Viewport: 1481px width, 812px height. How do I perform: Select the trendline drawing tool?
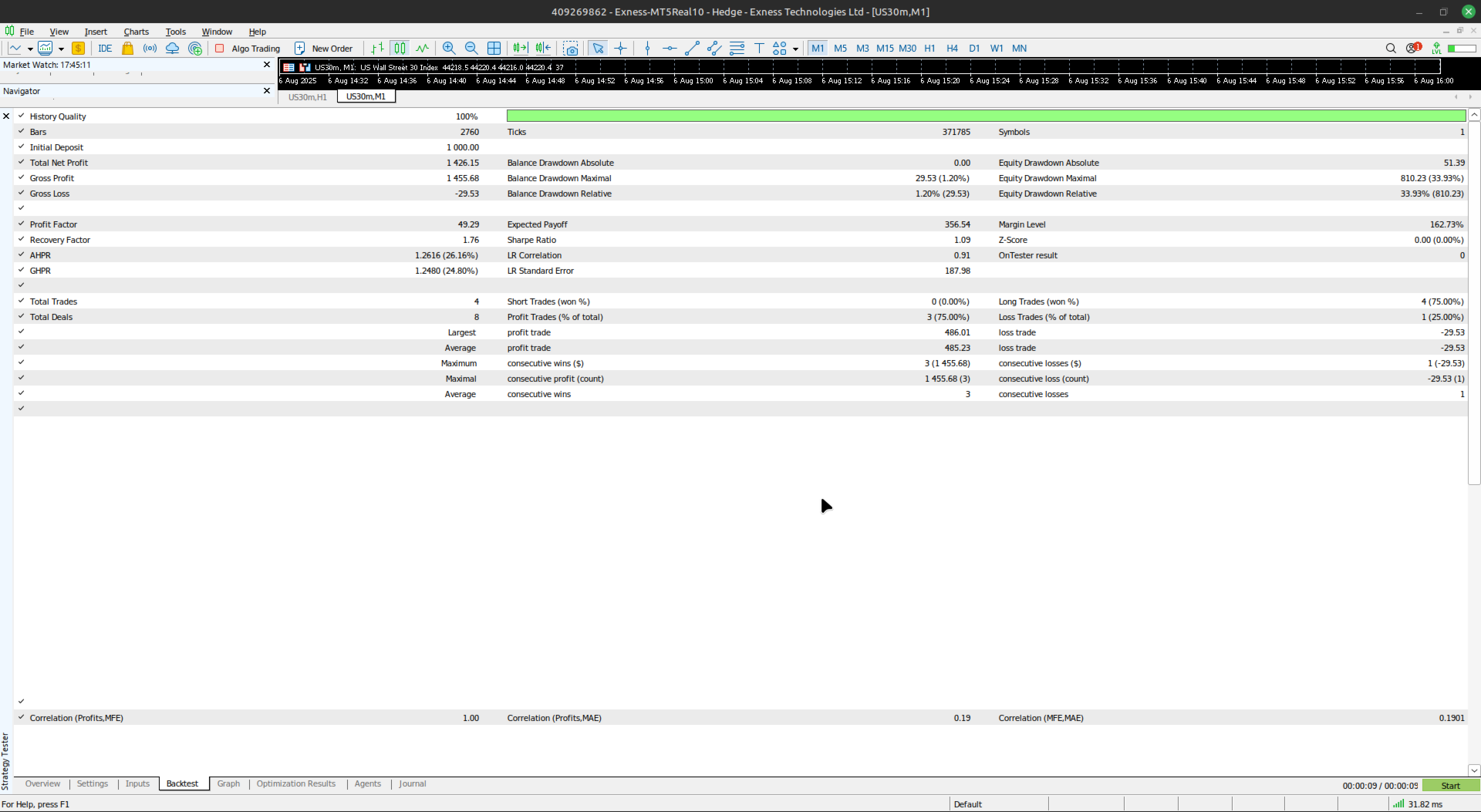pos(692,48)
